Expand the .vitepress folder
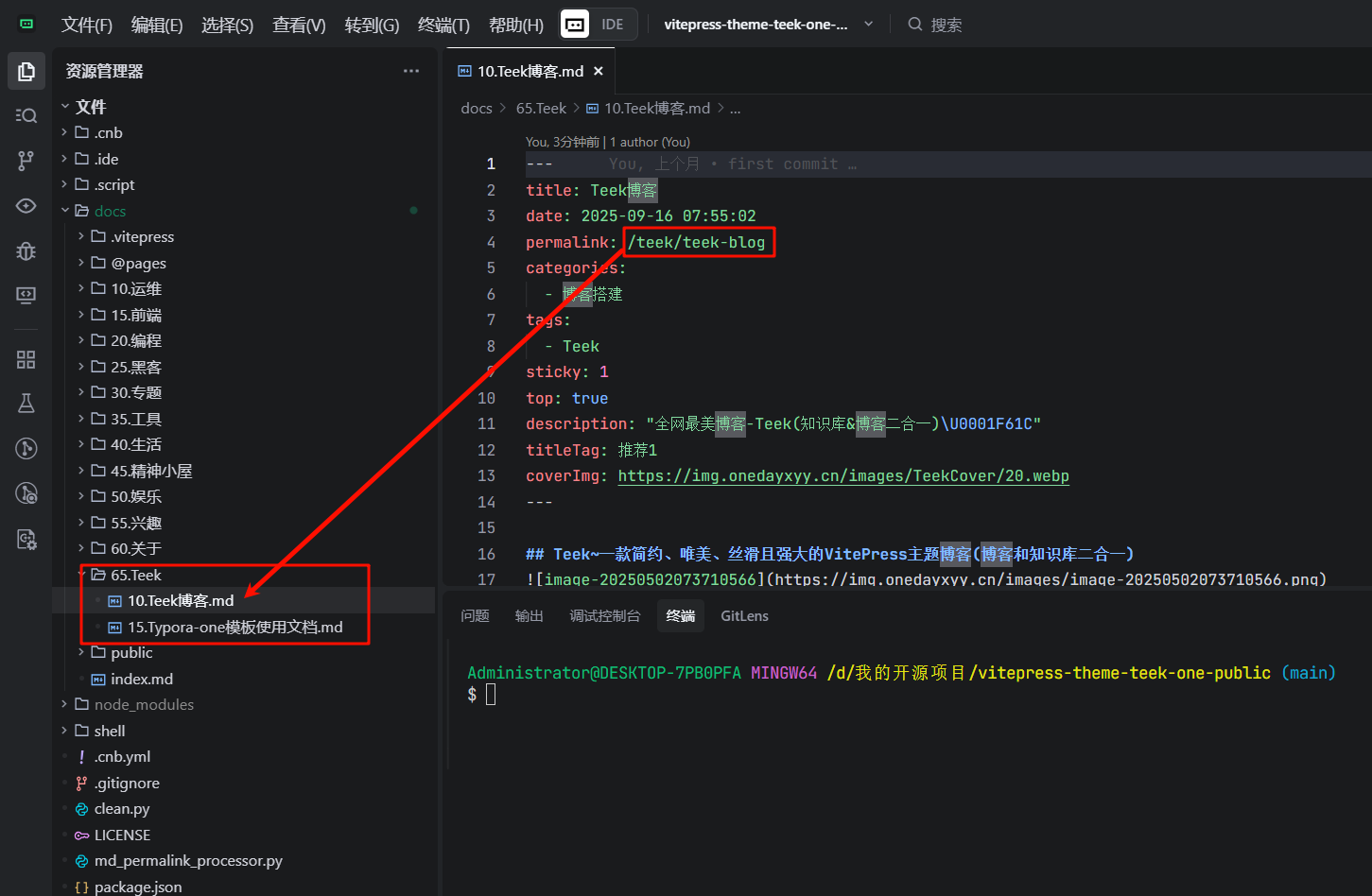This screenshot has height=896, width=1372. click(x=142, y=236)
